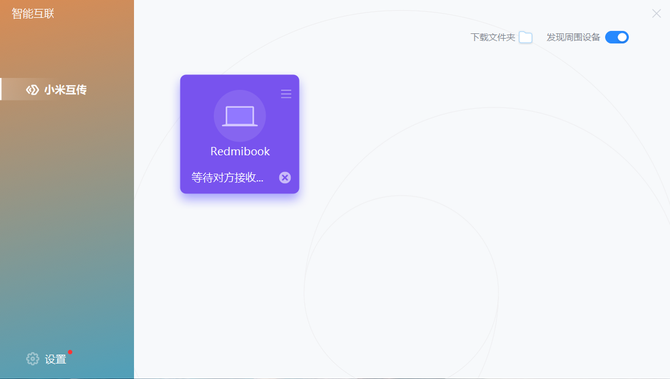Click the settings gear icon
Viewport: 670px width, 379px height.
pyautogui.click(x=32, y=359)
